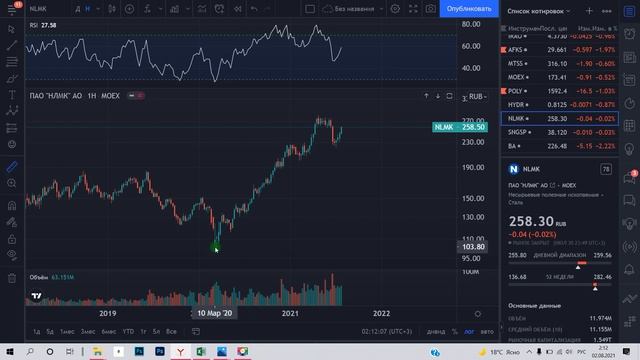Toggle the лог logarithmic scale
The height and width of the screenshot is (360, 640).
[469, 331]
